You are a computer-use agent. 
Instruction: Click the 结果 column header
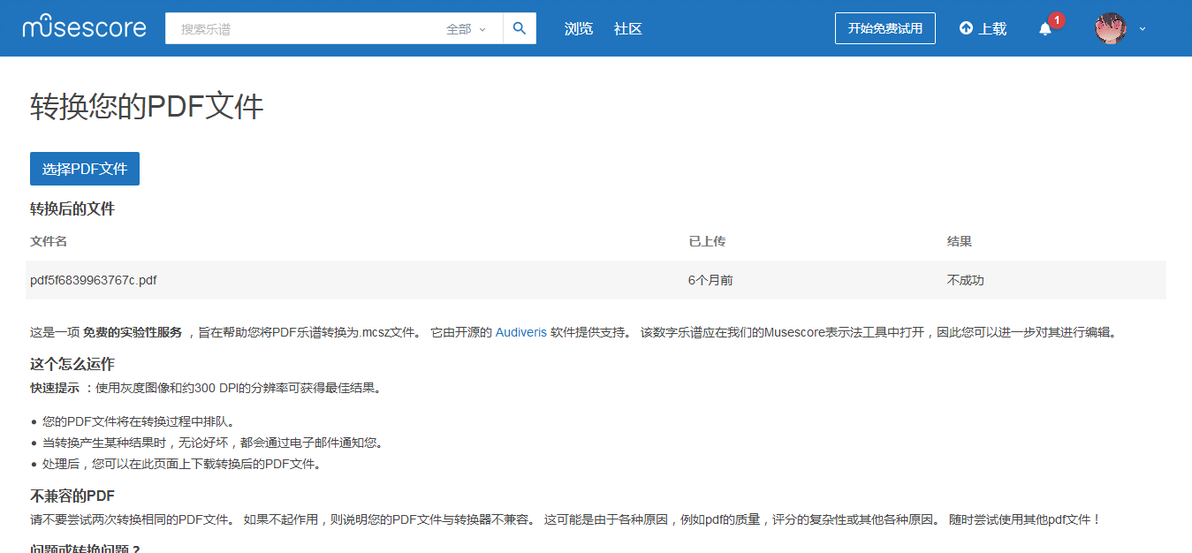click(x=959, y=241)
